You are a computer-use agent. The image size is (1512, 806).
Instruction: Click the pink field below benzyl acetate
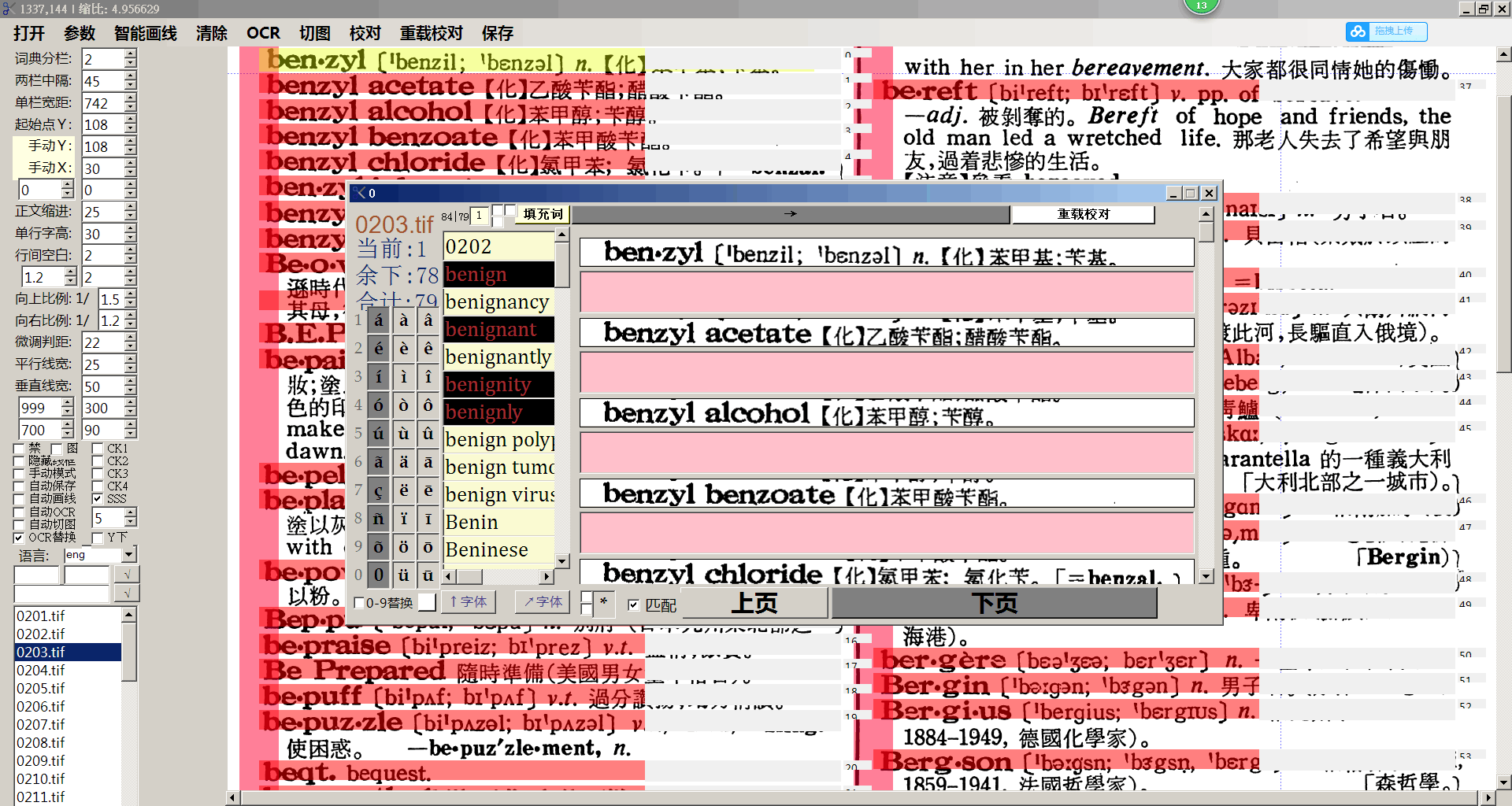pos(887,372)
